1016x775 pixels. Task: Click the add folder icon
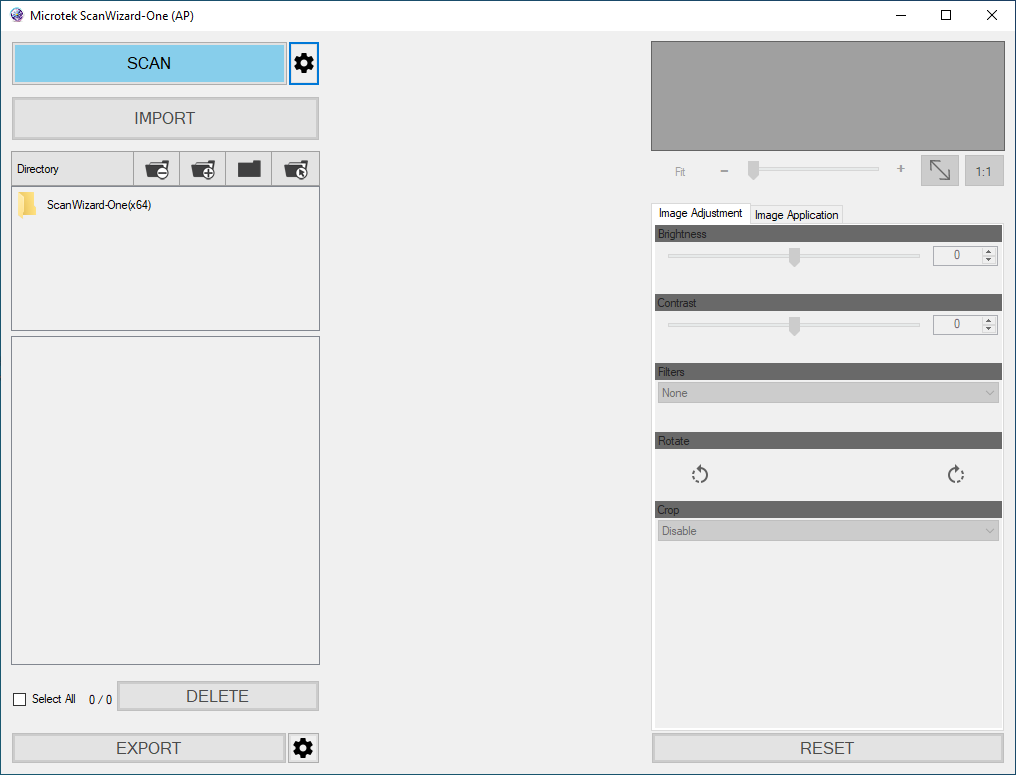[x=202, y=169]
